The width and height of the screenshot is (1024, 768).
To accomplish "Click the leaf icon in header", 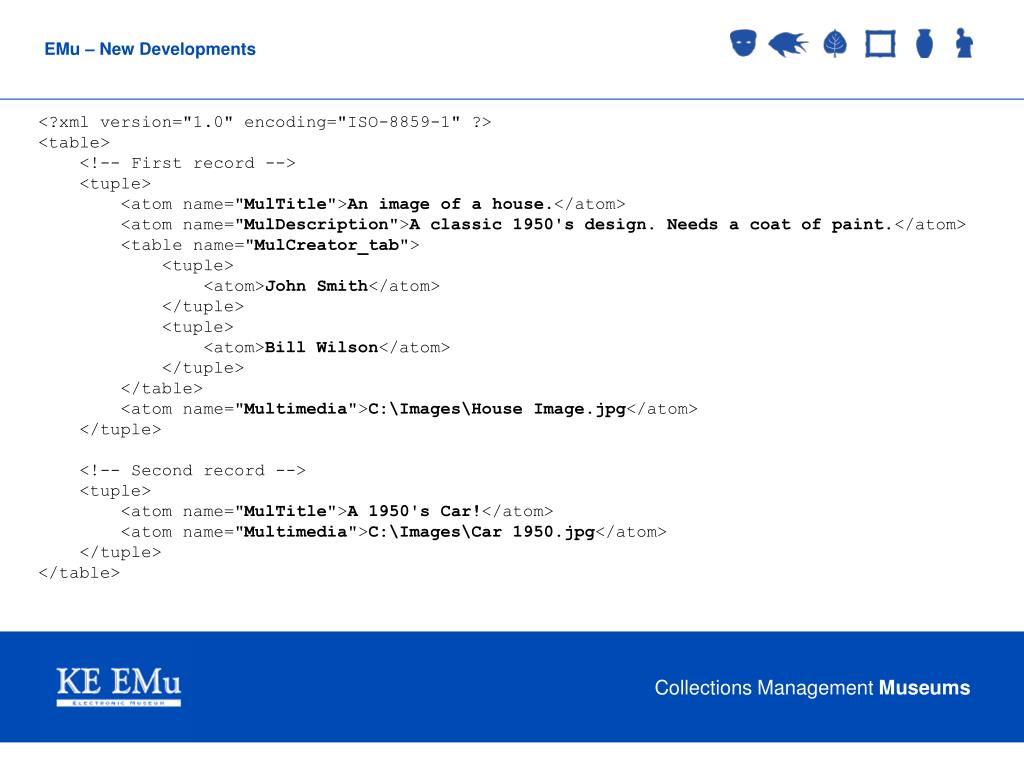I will 835,44.
